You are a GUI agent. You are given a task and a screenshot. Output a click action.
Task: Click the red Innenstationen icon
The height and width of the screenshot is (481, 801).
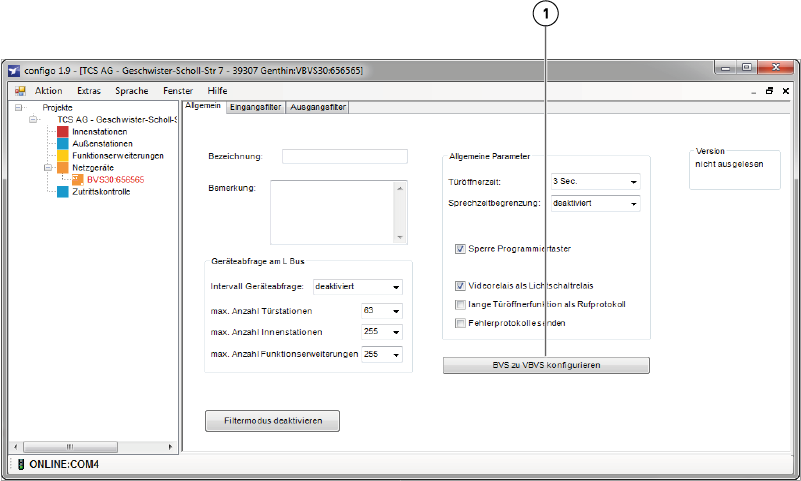(x=64, y=132)
